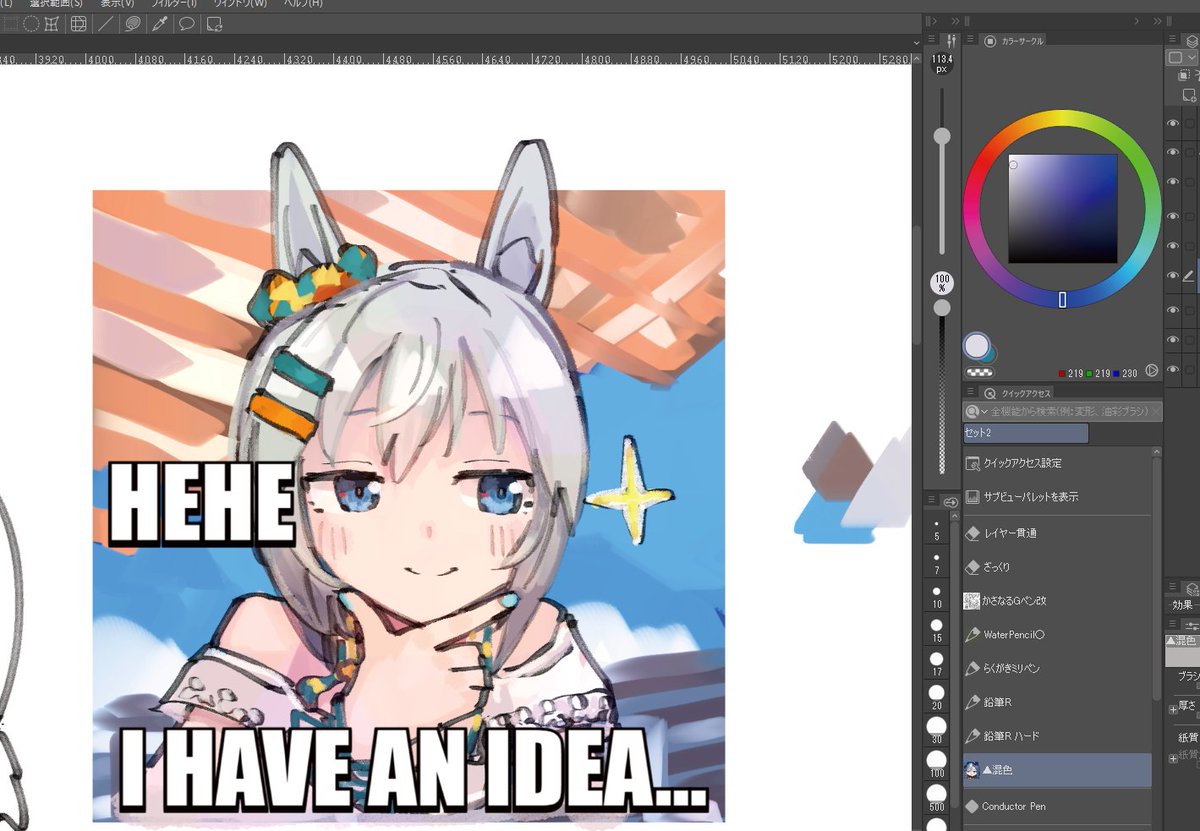Viewport: 1200px width, 831px height.
Task: Click the transparent checkered color swatch
Action: (977, 372)
